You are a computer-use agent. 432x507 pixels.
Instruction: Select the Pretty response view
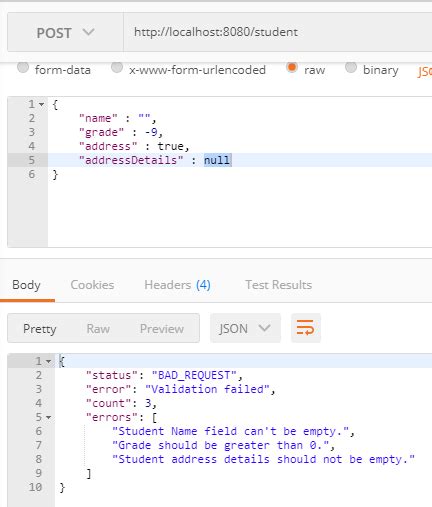[x=40, y=329]
